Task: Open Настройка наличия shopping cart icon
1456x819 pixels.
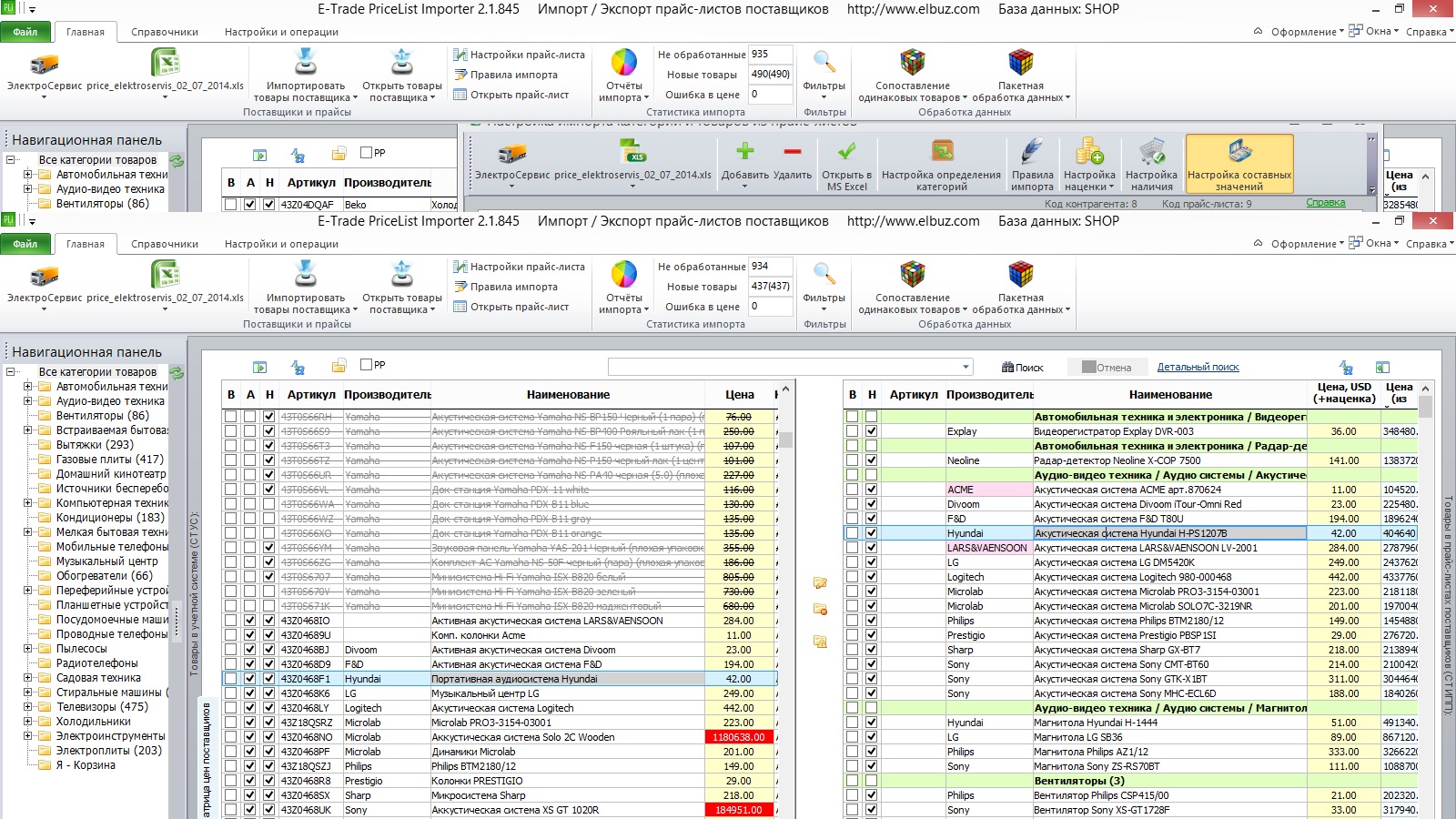Action: [x=1151, y=152]
